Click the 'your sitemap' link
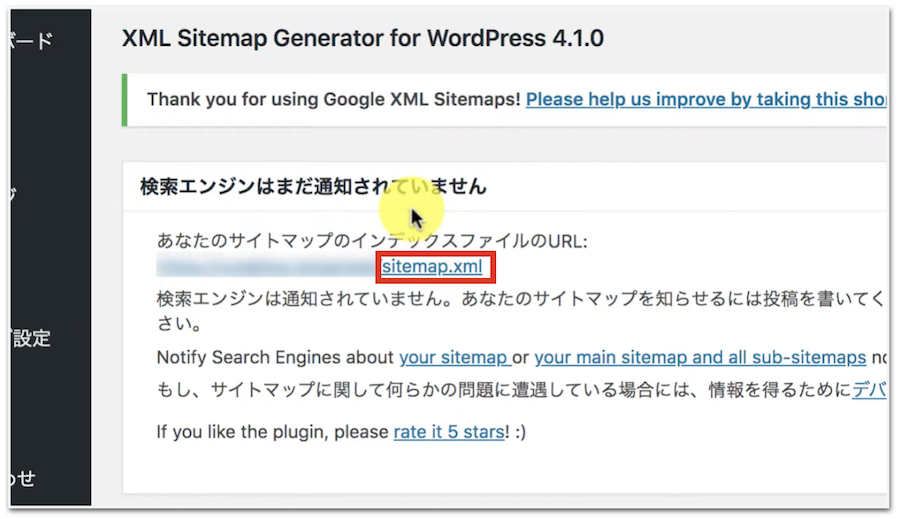 coord(454,357)
